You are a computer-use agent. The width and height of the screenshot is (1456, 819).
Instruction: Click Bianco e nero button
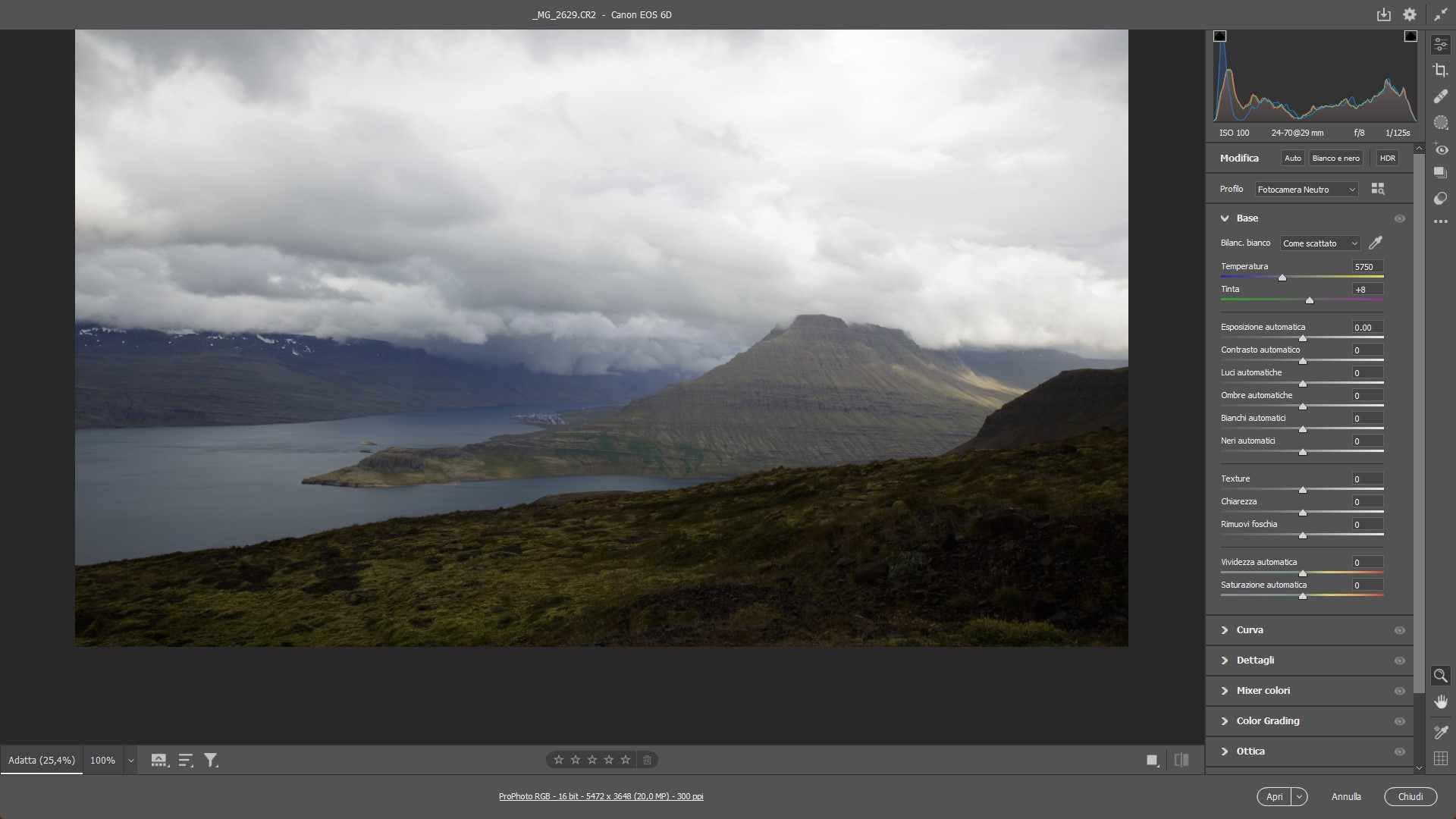(x=1336, y=158)
